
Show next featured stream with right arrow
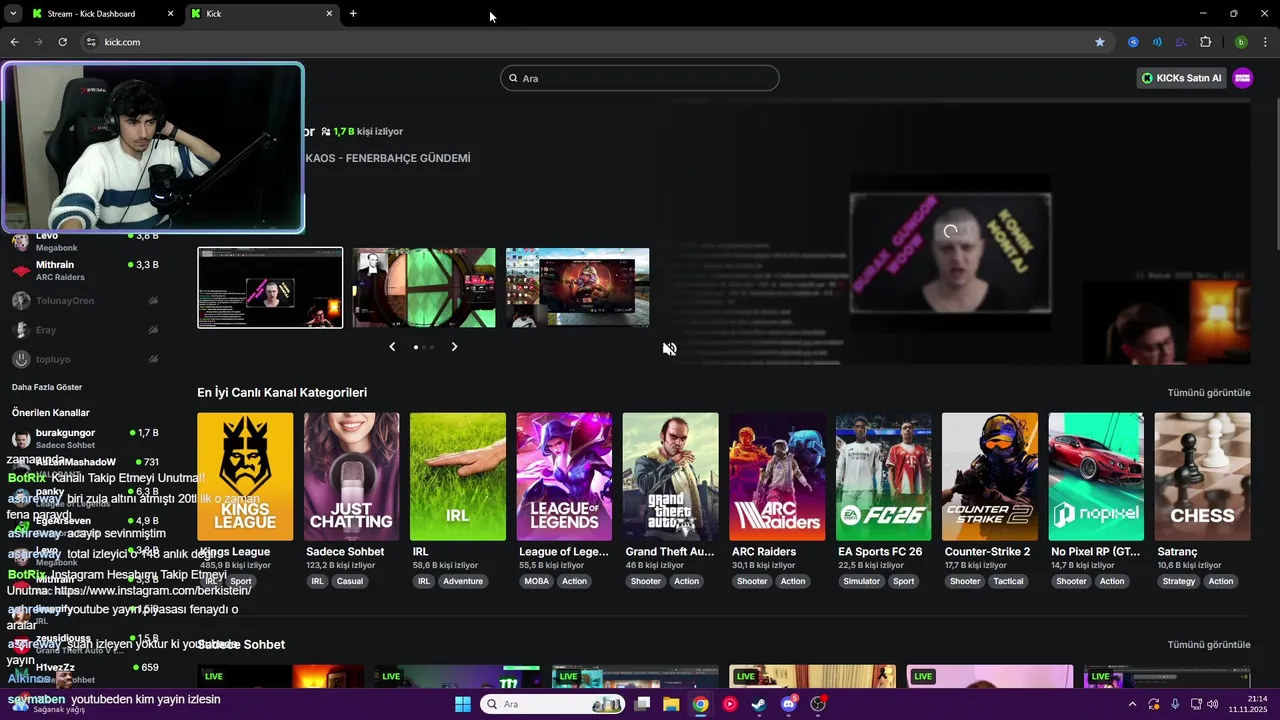(x=454, y=347)
